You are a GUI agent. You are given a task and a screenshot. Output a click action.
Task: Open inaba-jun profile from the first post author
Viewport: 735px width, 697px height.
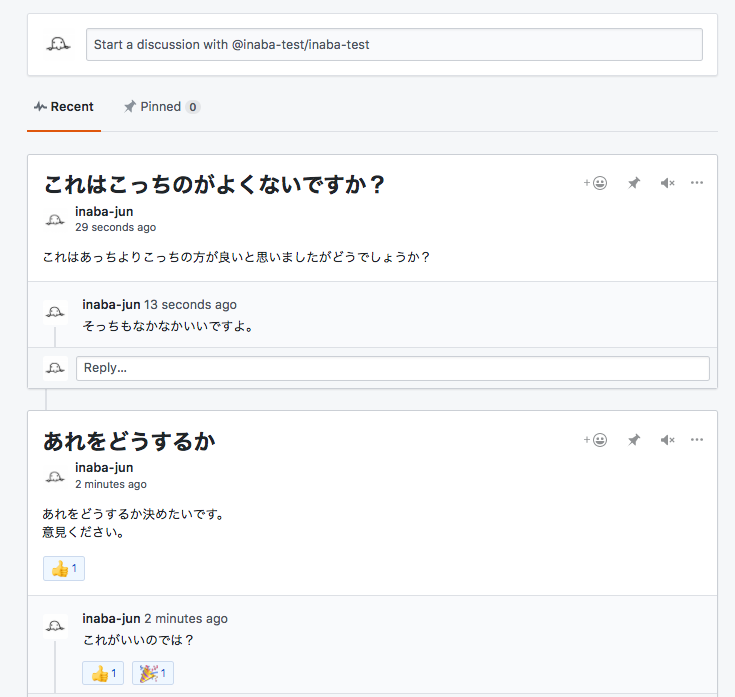pyautogui.click(x=104, y=211)
